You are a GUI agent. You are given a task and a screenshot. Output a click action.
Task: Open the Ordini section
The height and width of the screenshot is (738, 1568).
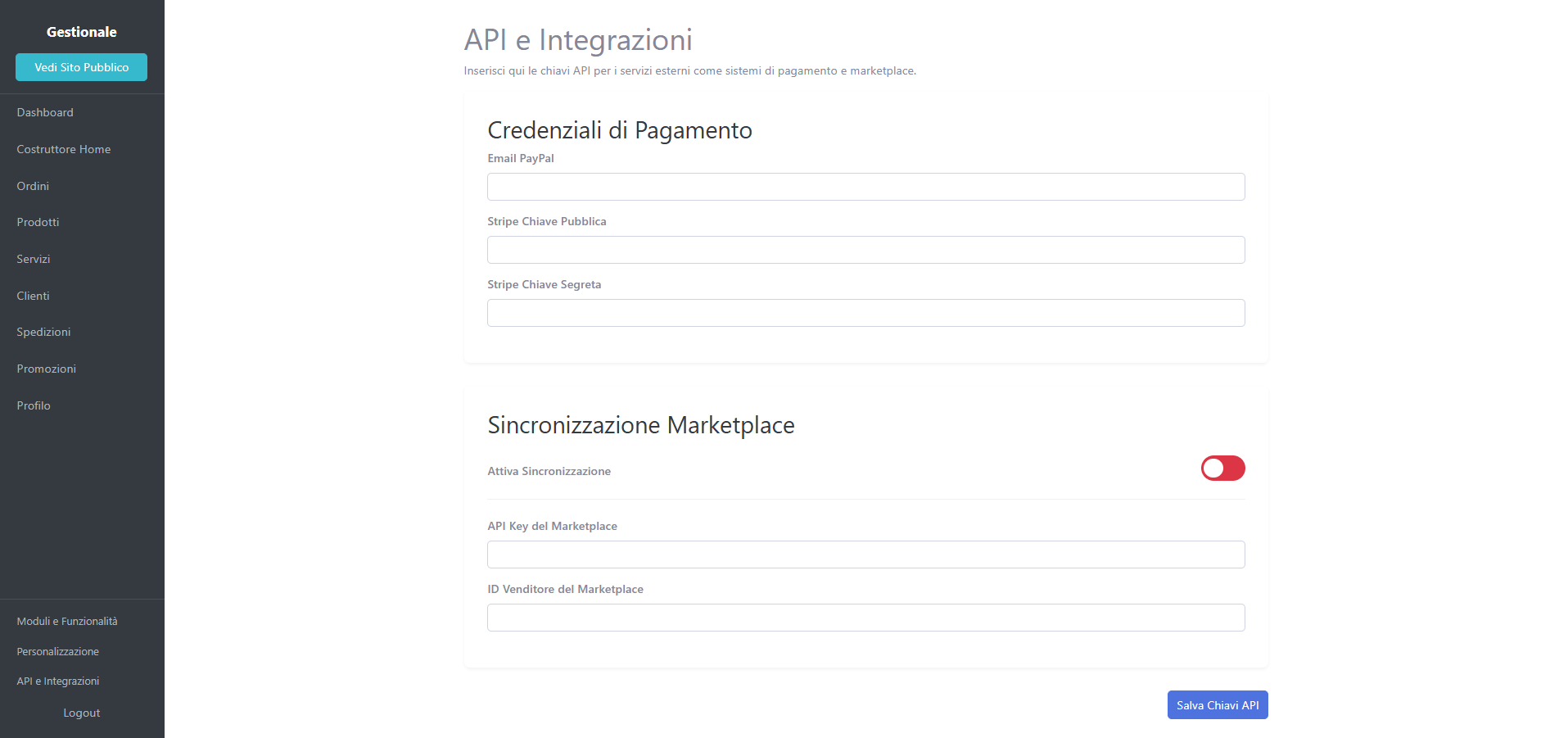[x=33, y=186]
